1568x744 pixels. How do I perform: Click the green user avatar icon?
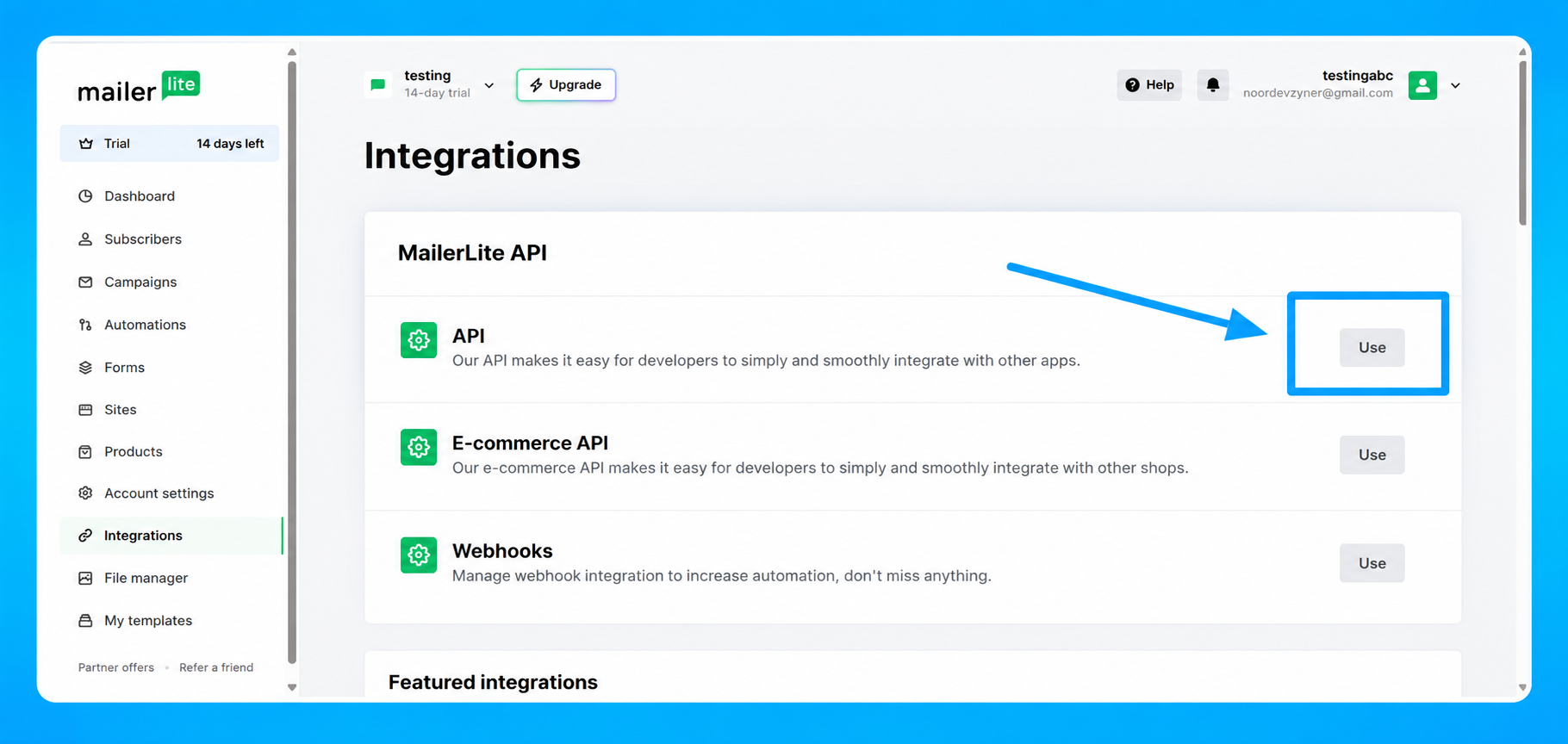(x=1422, y=85)
